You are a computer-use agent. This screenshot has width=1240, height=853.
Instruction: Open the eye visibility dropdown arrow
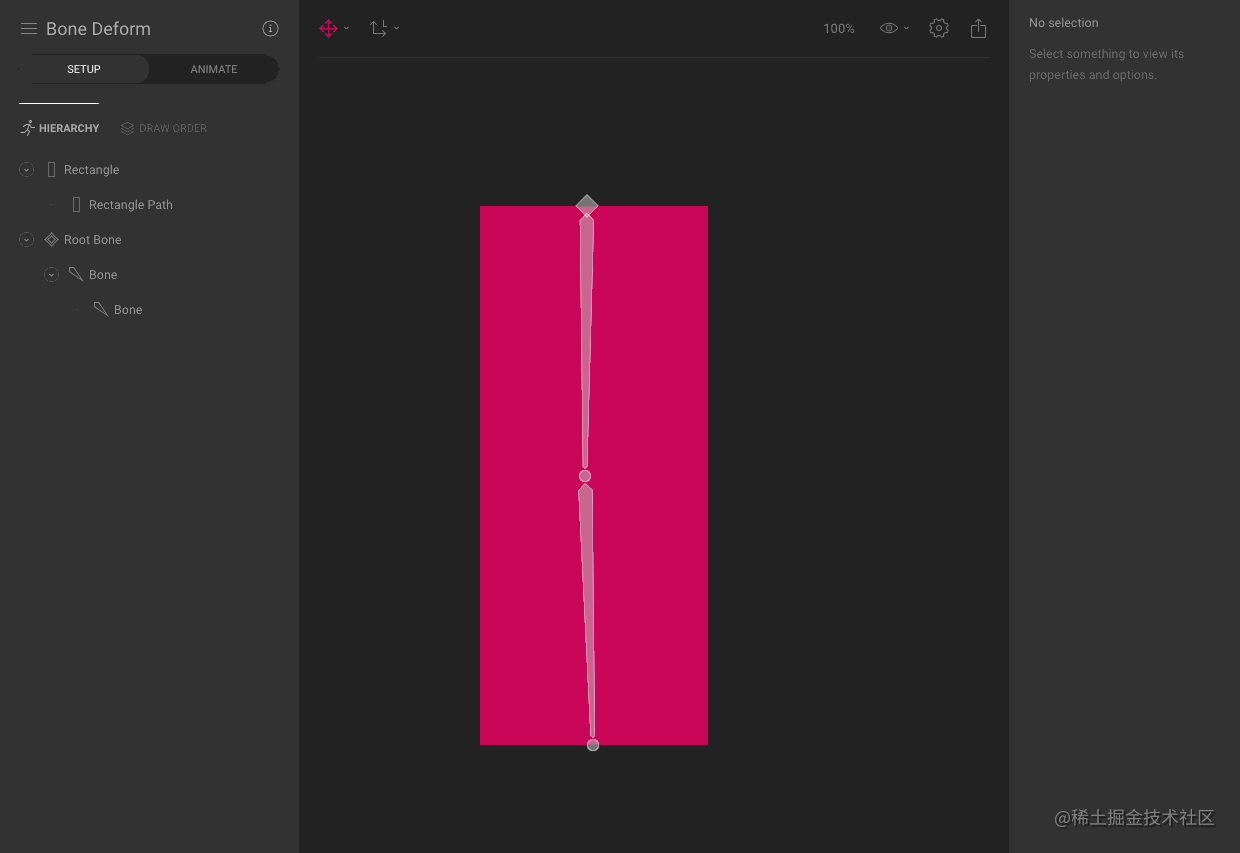tap(907, 28)
